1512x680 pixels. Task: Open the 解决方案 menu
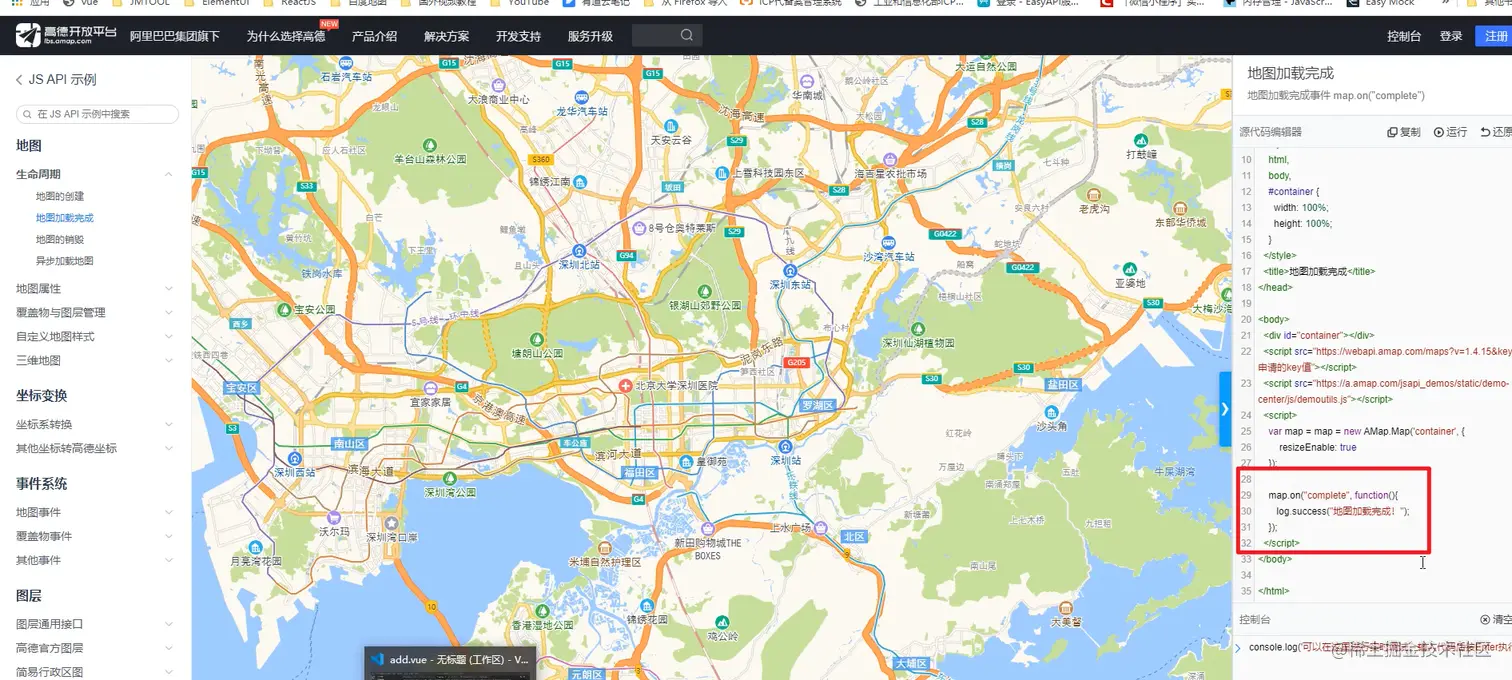click(x=446, y=37)
